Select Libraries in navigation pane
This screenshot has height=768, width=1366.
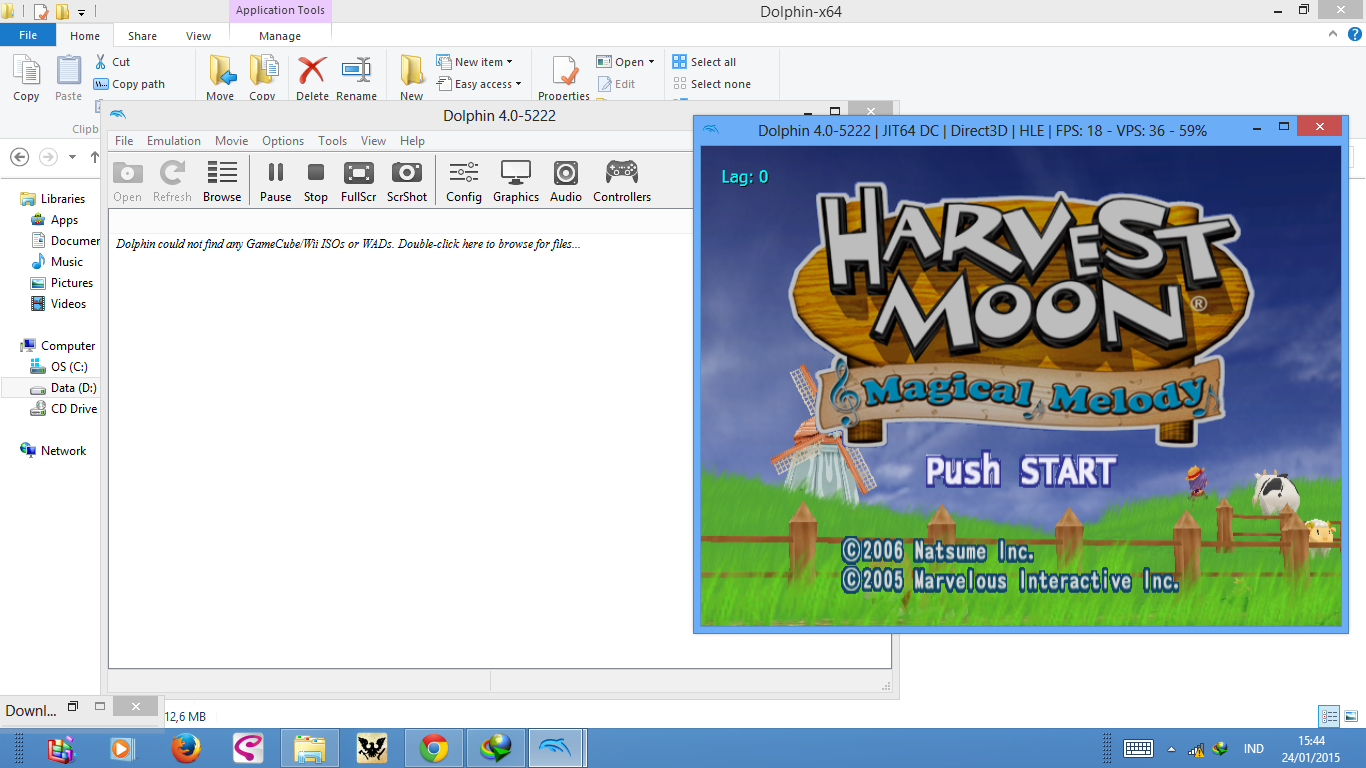pyautogui.click(x=52, y=199)
